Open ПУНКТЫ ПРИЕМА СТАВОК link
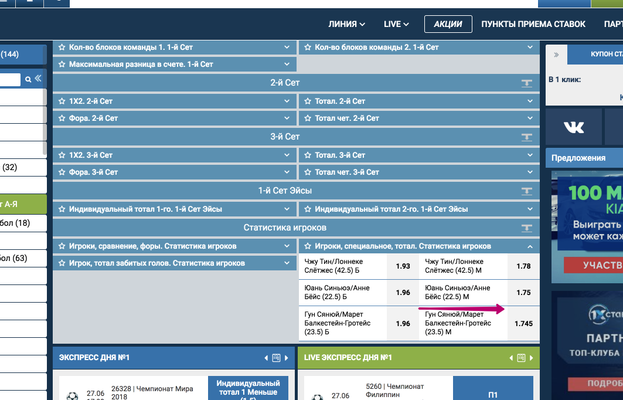Viewport: 623px width, 400px height. [533, 24]
